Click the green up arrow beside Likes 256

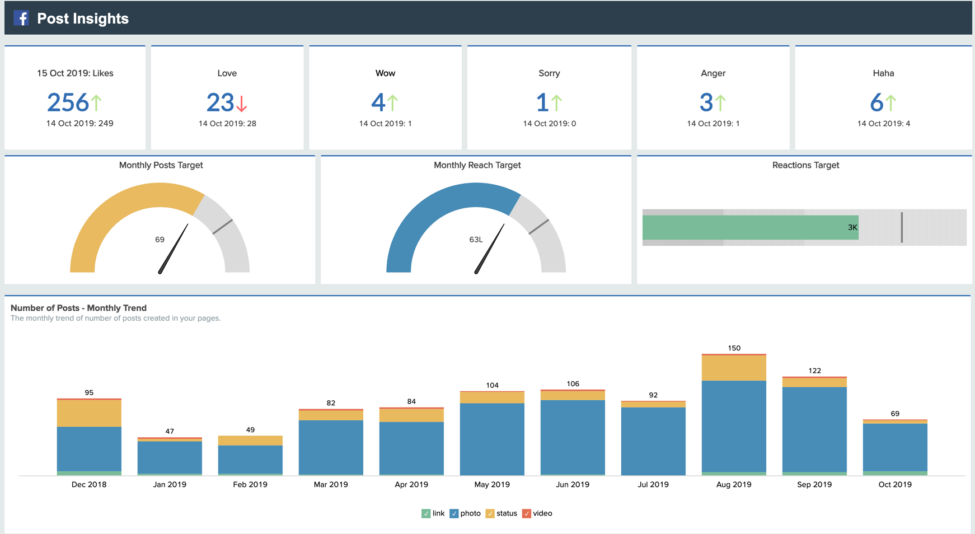[97, 102]
